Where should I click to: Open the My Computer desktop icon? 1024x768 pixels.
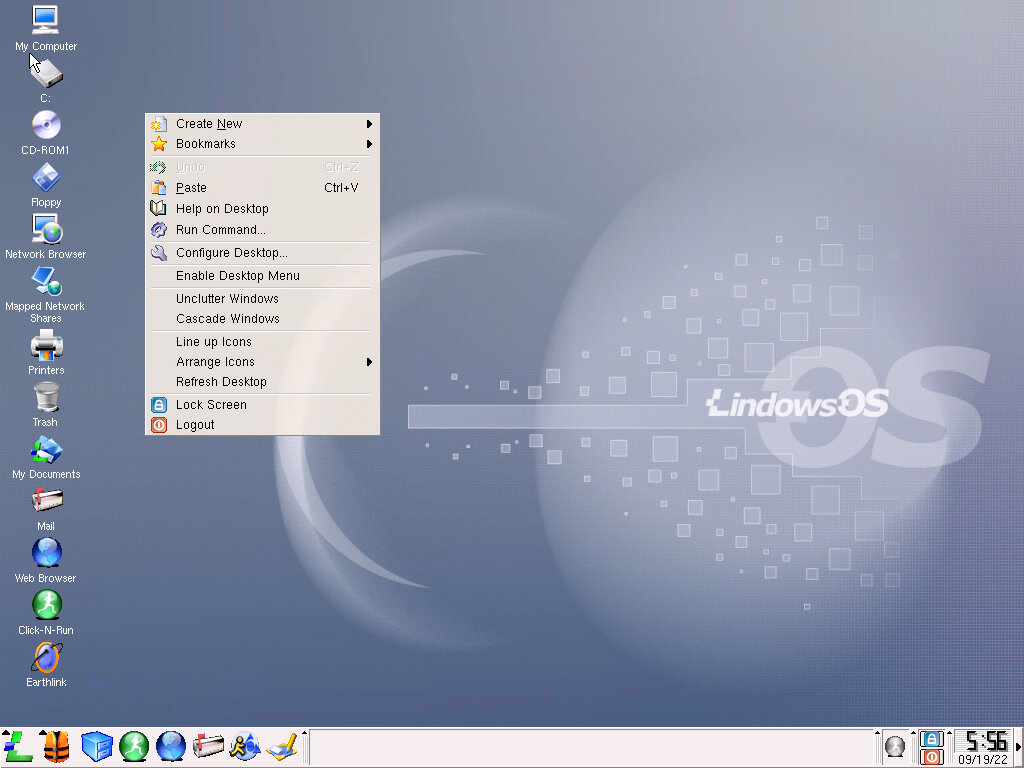[45, 21]
